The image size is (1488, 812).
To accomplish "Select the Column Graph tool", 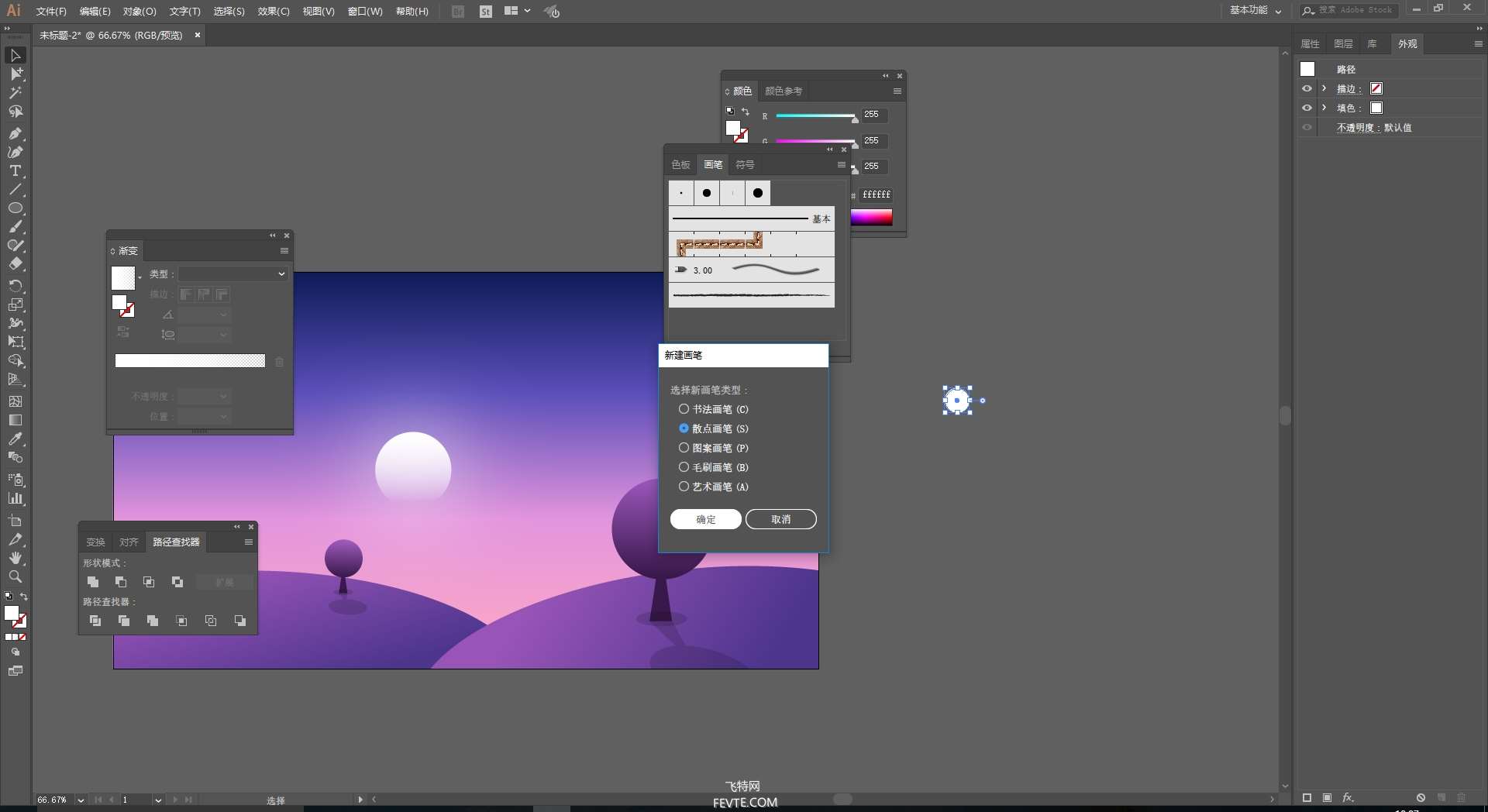I will point(15,498).
